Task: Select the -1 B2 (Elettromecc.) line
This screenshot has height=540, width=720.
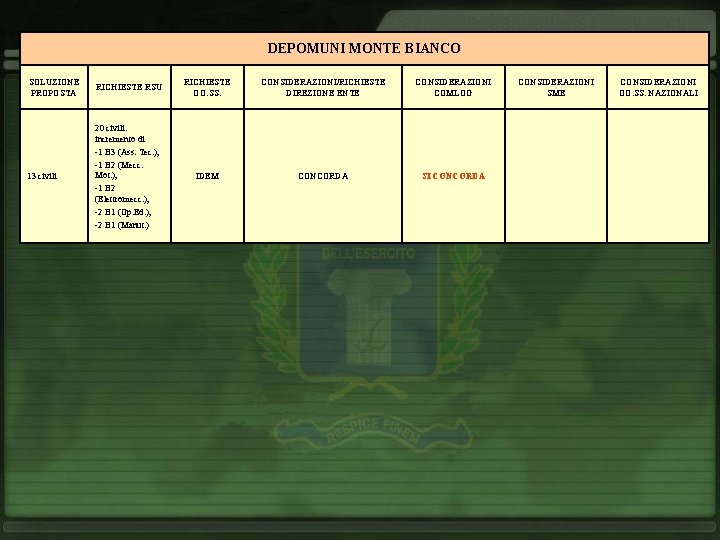Action: (x=122, y=194)
